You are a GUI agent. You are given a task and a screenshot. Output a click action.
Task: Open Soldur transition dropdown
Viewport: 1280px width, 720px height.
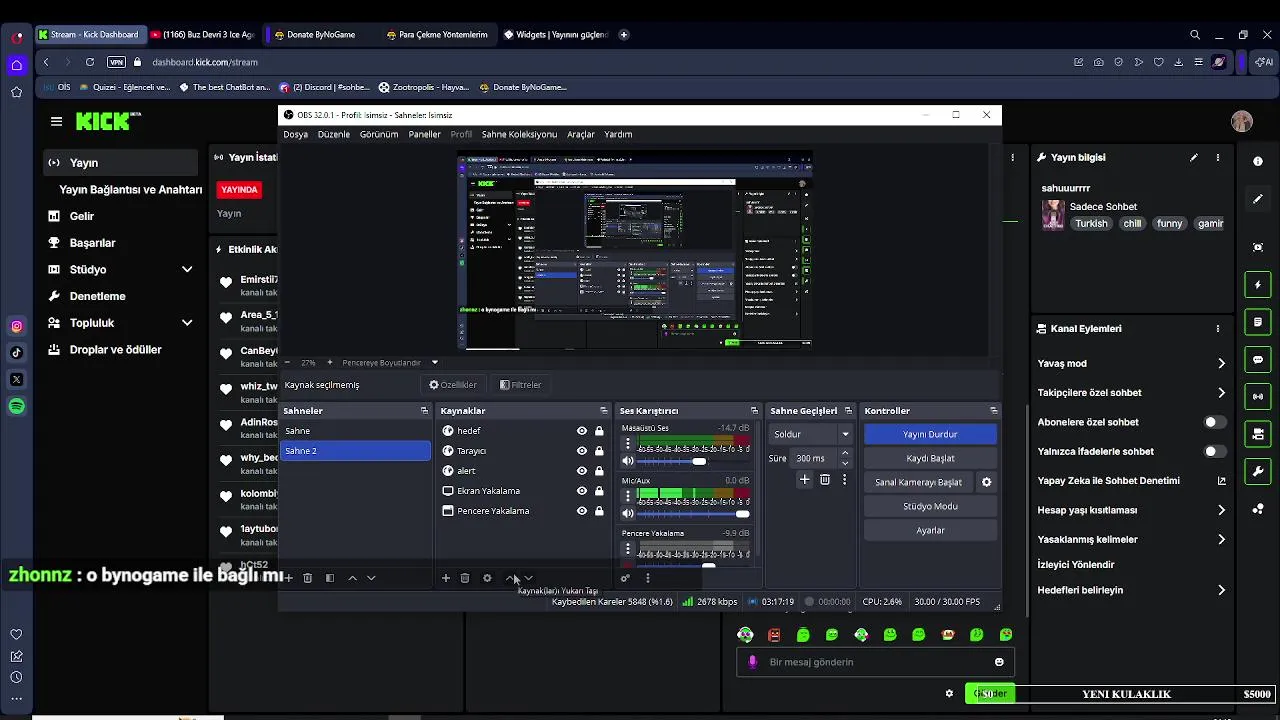point(811,434)
